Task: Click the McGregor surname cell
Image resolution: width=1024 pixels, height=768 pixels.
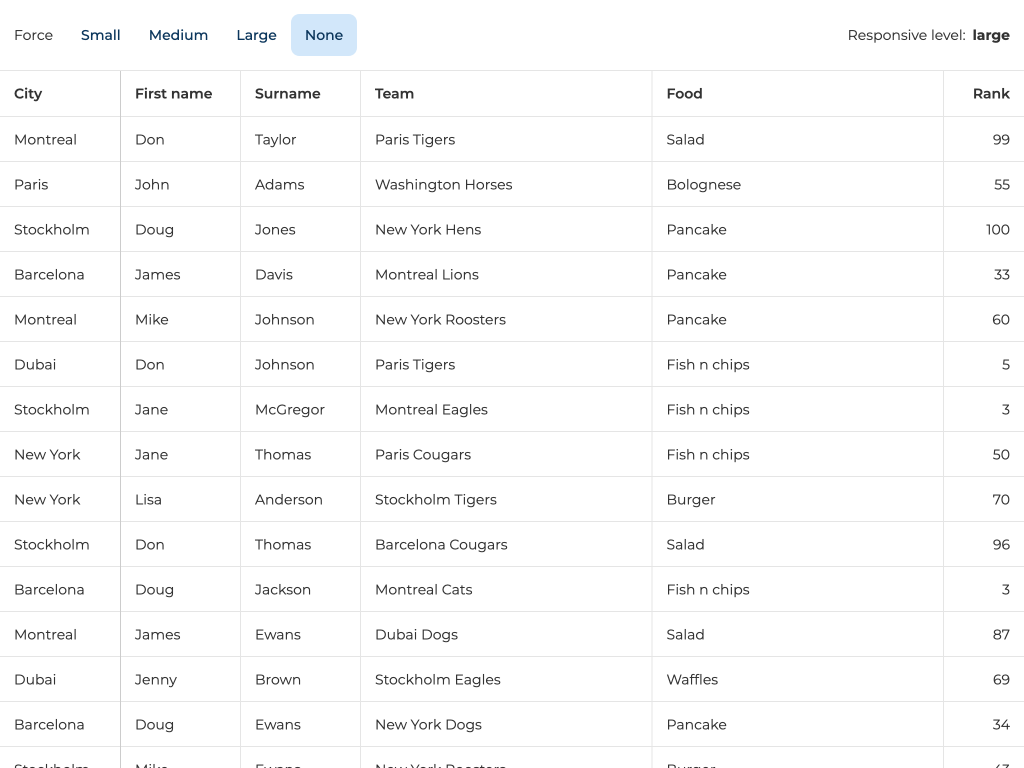Action: coord(289,410)
